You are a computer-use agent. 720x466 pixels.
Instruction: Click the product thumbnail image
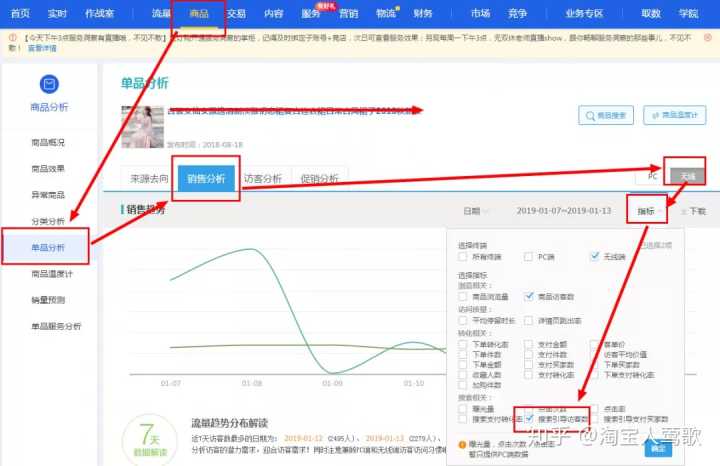click(141, 127)
